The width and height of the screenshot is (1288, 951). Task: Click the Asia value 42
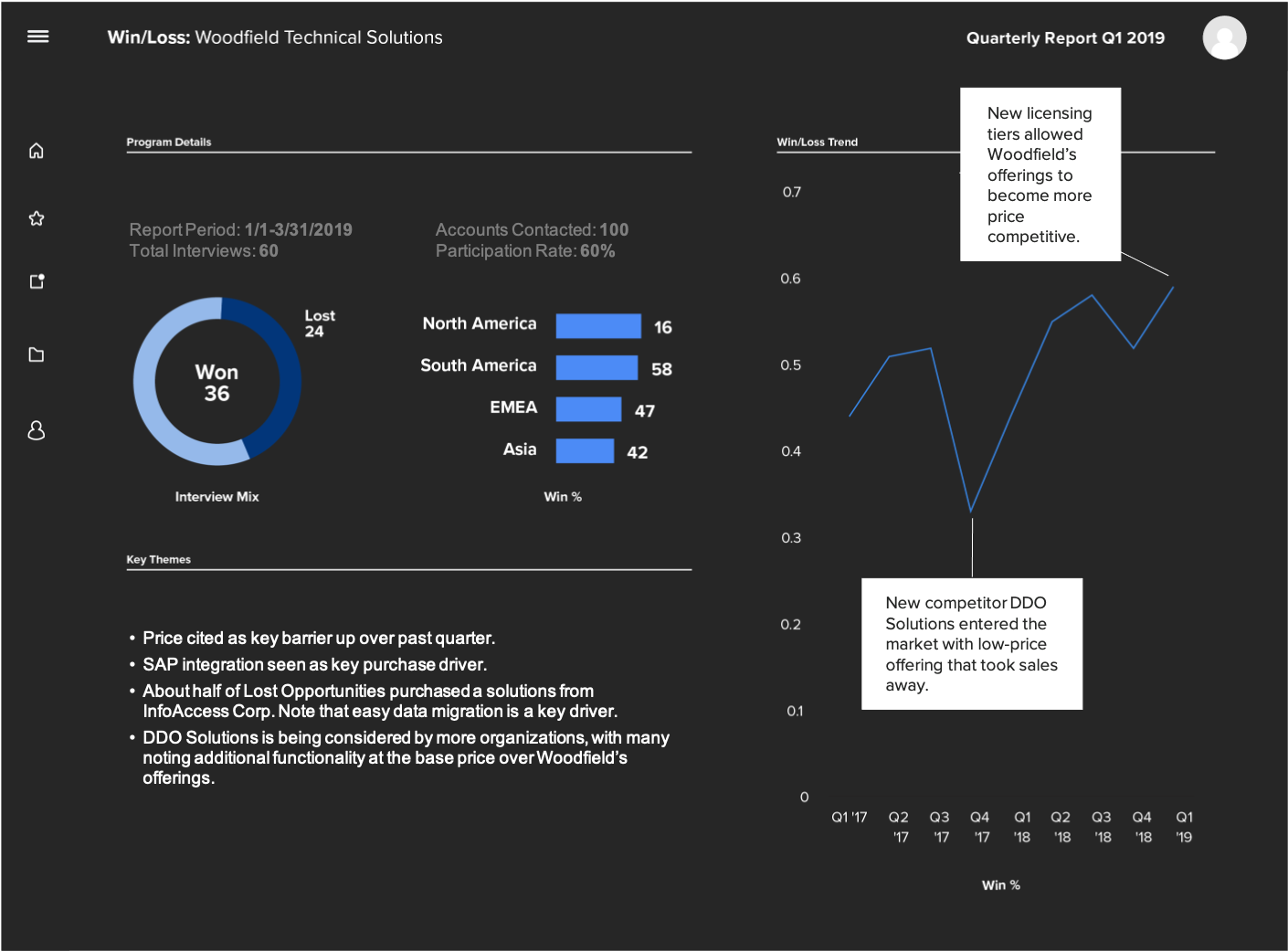click(x=638, y=452)
